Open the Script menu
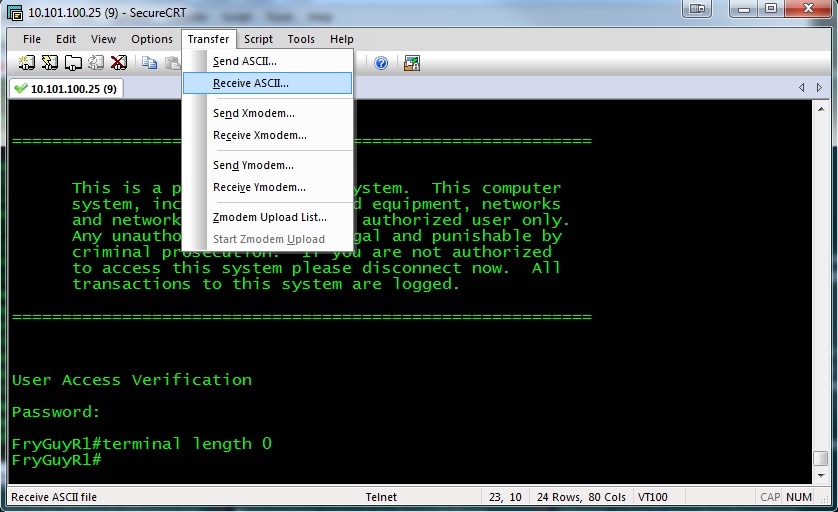The height and width of the screenshot is (512, 838). pyautogui.click(x=258, y=39)
